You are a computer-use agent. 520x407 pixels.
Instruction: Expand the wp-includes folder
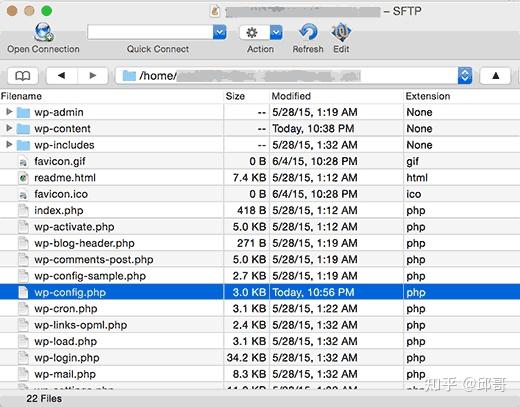pyautogui.click(x=9, y=144)
